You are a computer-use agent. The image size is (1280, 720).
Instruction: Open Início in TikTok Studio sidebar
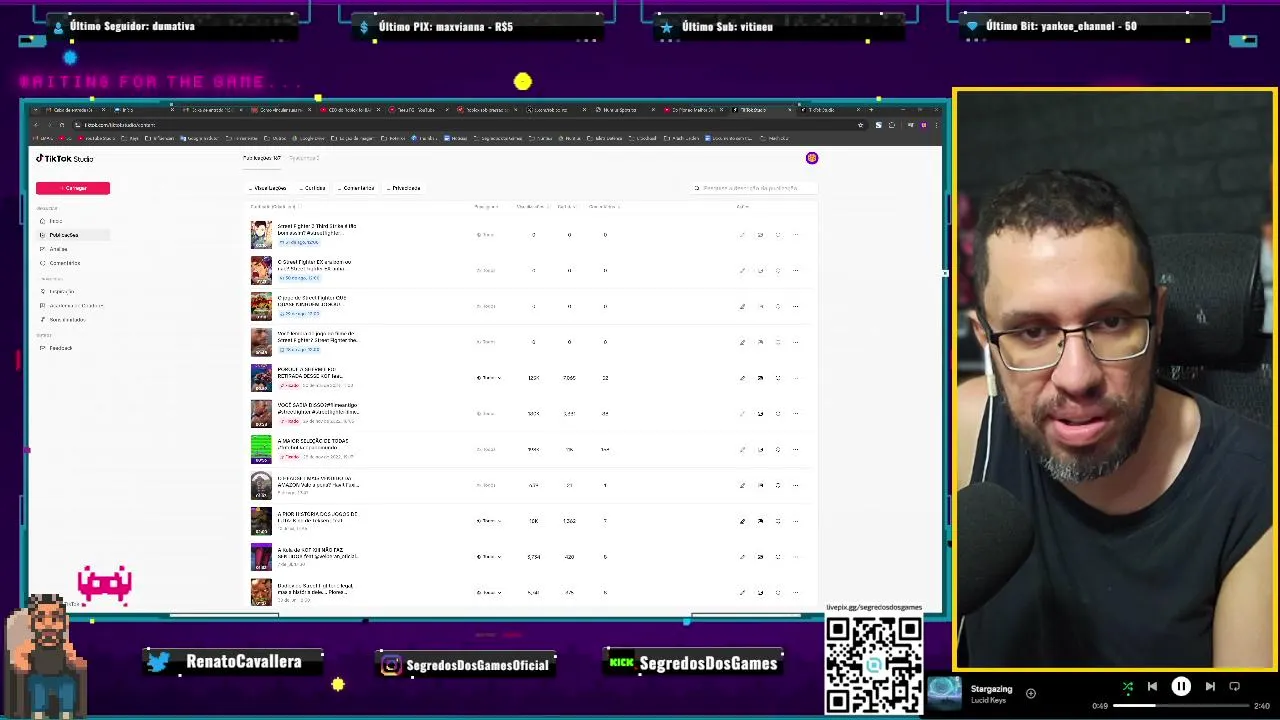coord(56,221)
